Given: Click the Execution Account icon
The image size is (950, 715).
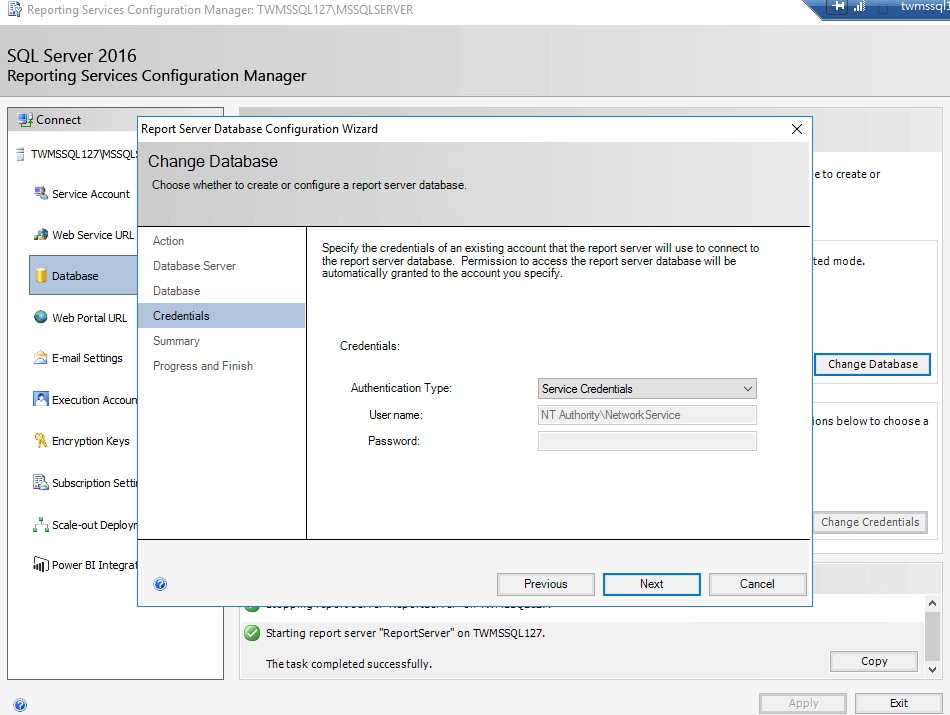Looking at the screenshot, I should tap(41, 399).
